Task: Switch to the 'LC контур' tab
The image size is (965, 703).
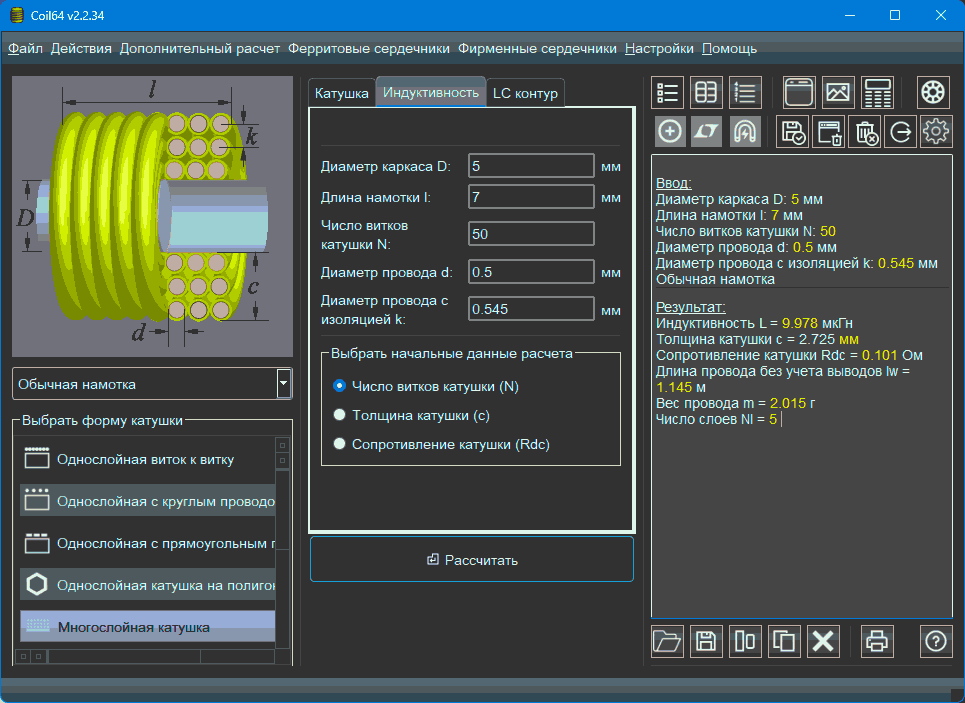Action: [525, 94]
